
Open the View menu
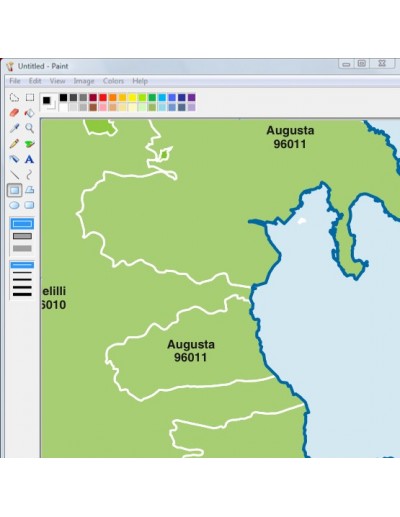[x=57, y=81]
